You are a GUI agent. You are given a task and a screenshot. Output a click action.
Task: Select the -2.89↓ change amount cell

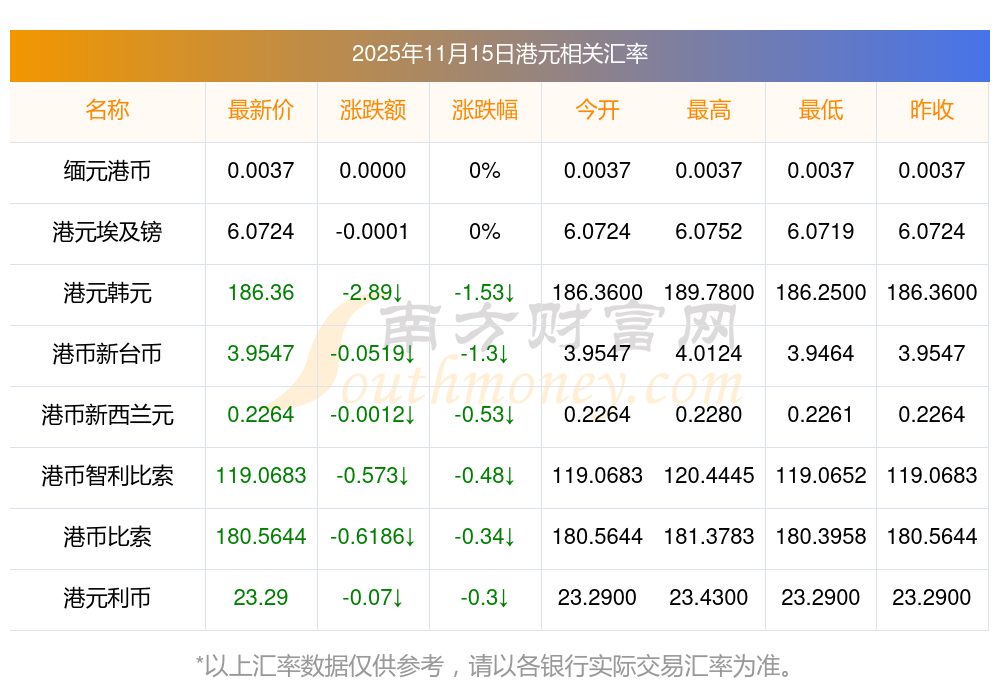(x=372, y=293)
